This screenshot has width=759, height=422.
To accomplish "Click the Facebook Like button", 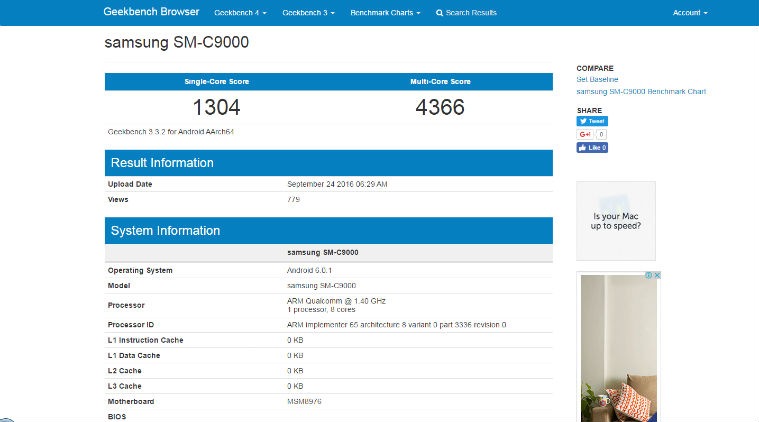I will point(592,148).
